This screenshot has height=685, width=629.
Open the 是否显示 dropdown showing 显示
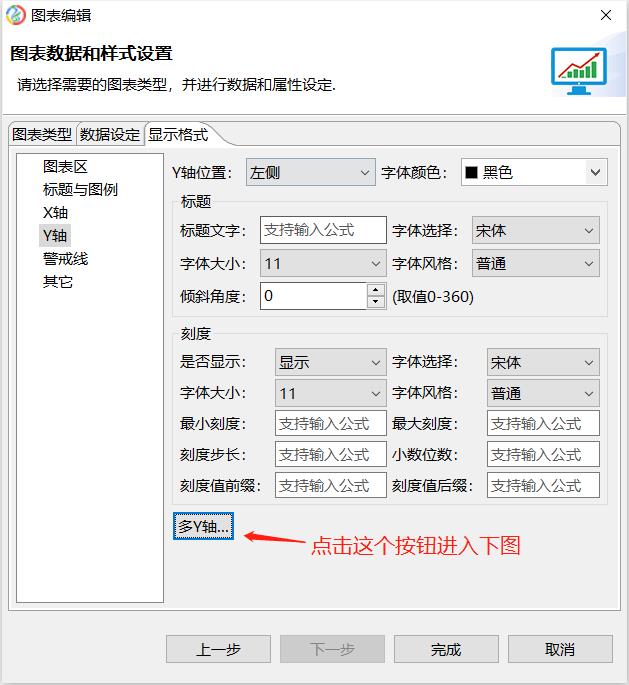tap(331, 362)
